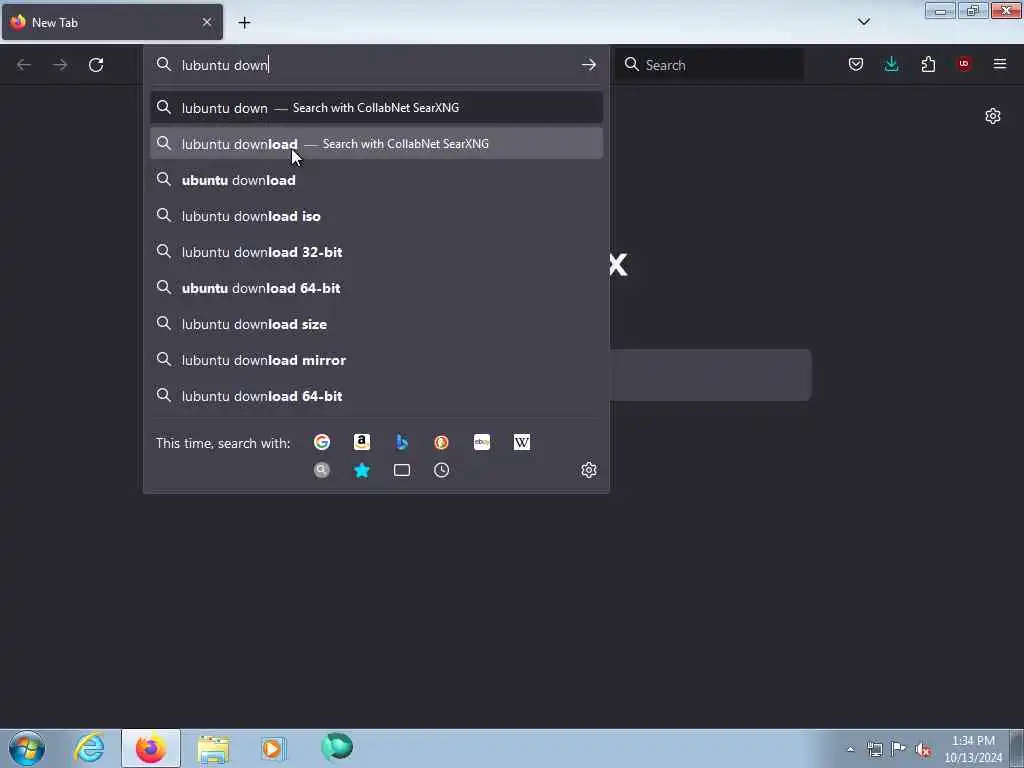Open the Windows Start menu orb

click(27, 748)
